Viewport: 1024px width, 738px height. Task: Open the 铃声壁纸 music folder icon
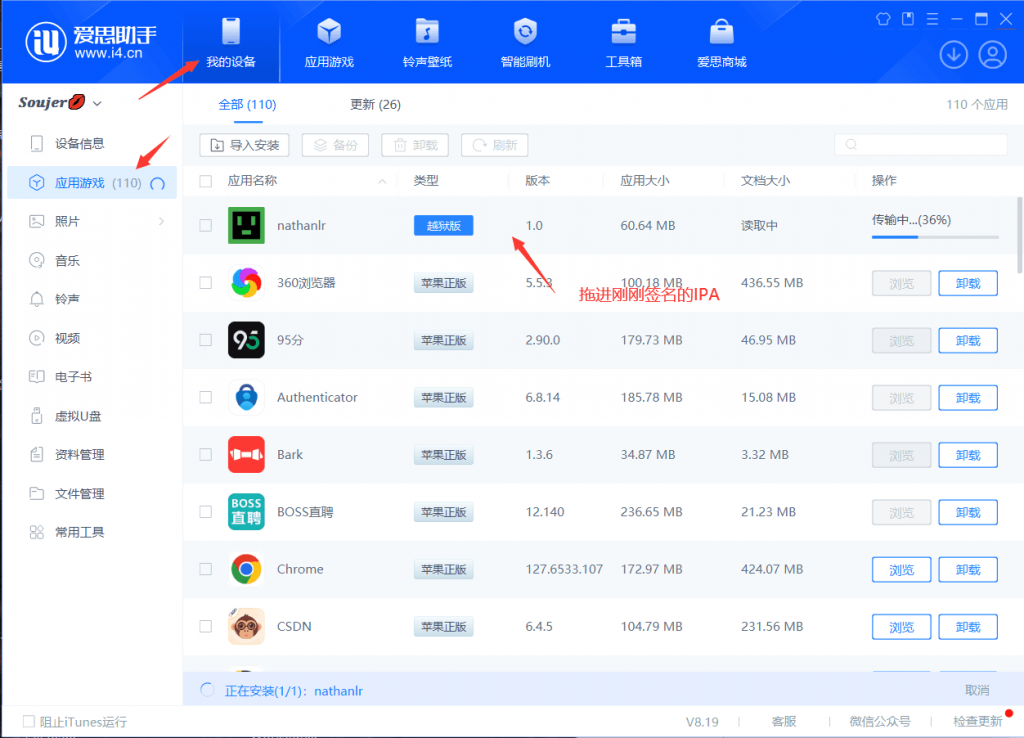[427, 31]
